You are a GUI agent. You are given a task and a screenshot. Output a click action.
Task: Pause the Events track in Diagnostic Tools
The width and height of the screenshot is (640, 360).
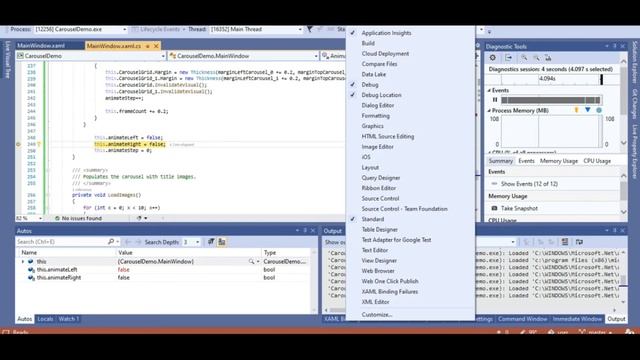point(495,100)
